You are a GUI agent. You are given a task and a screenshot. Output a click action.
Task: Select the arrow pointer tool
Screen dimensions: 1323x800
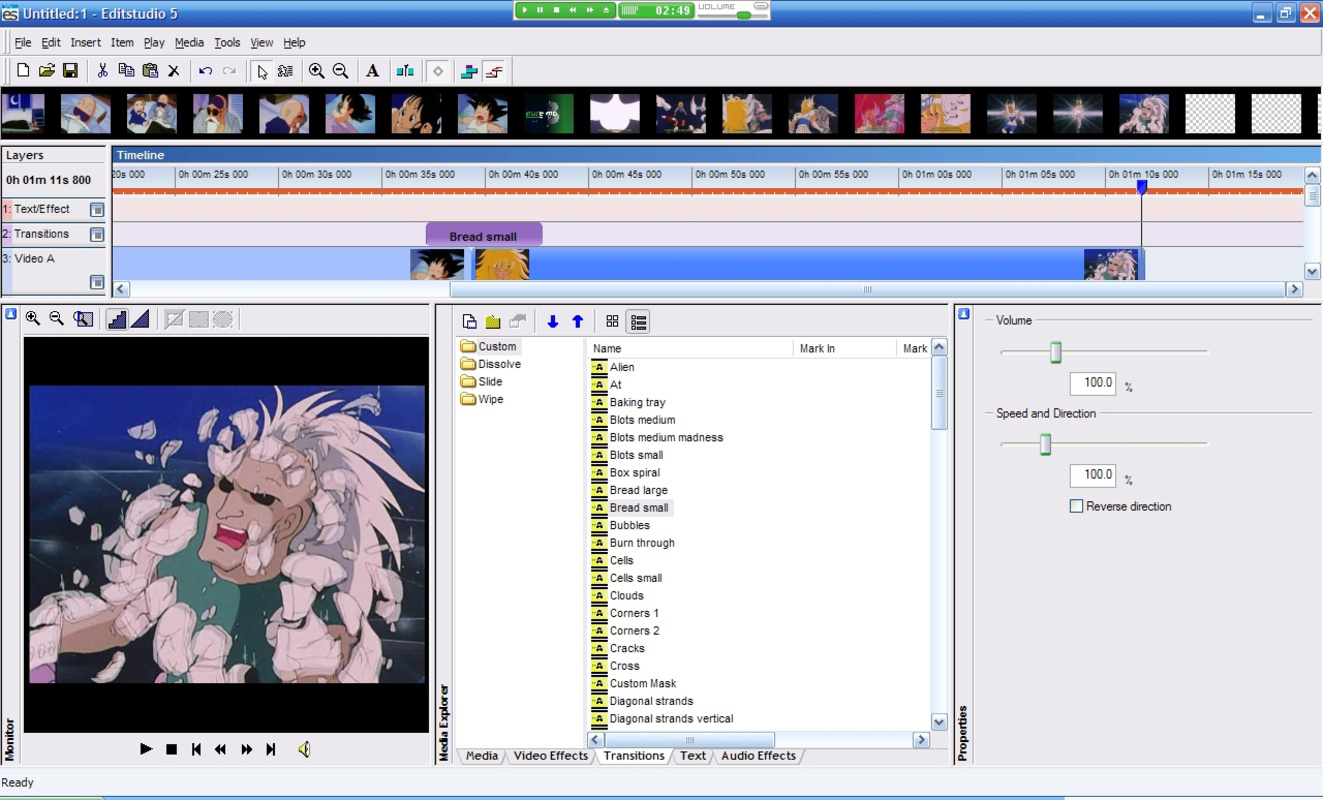[262, 71]
